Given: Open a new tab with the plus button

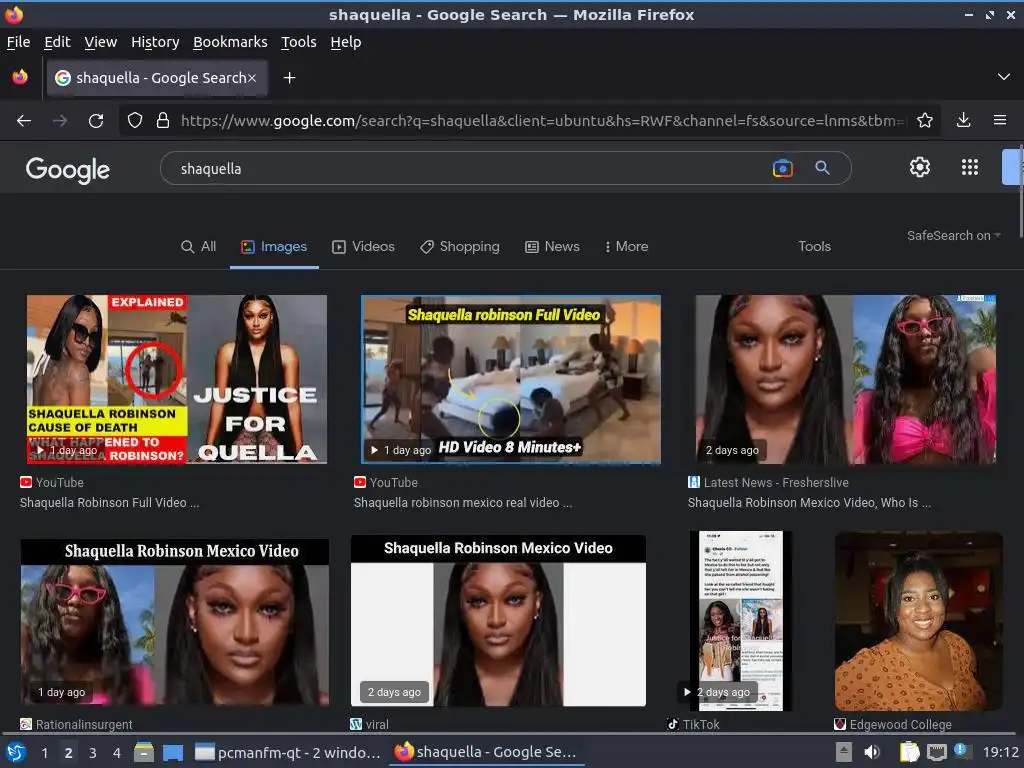Looking at the screenshot, I should point(289,78).
